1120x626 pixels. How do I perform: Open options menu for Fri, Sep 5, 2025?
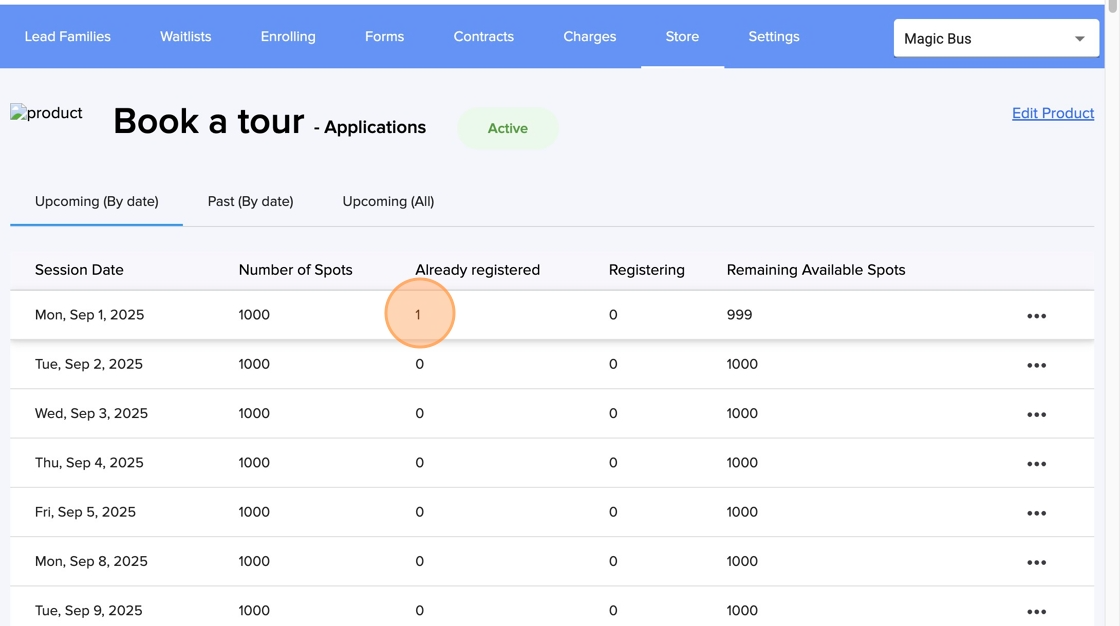tap(1036, 513)
